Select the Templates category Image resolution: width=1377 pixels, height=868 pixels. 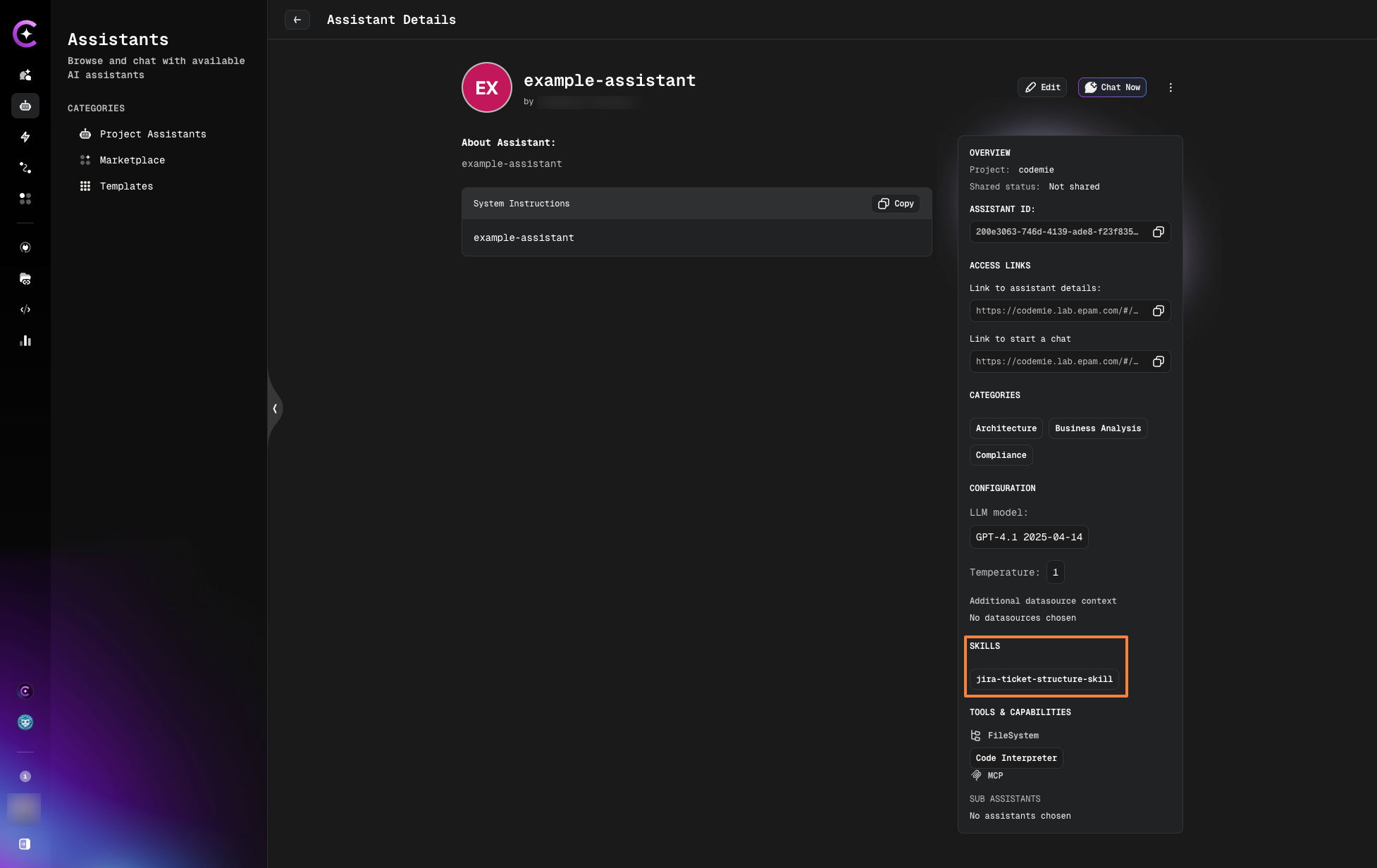click(x=126, y=186)
